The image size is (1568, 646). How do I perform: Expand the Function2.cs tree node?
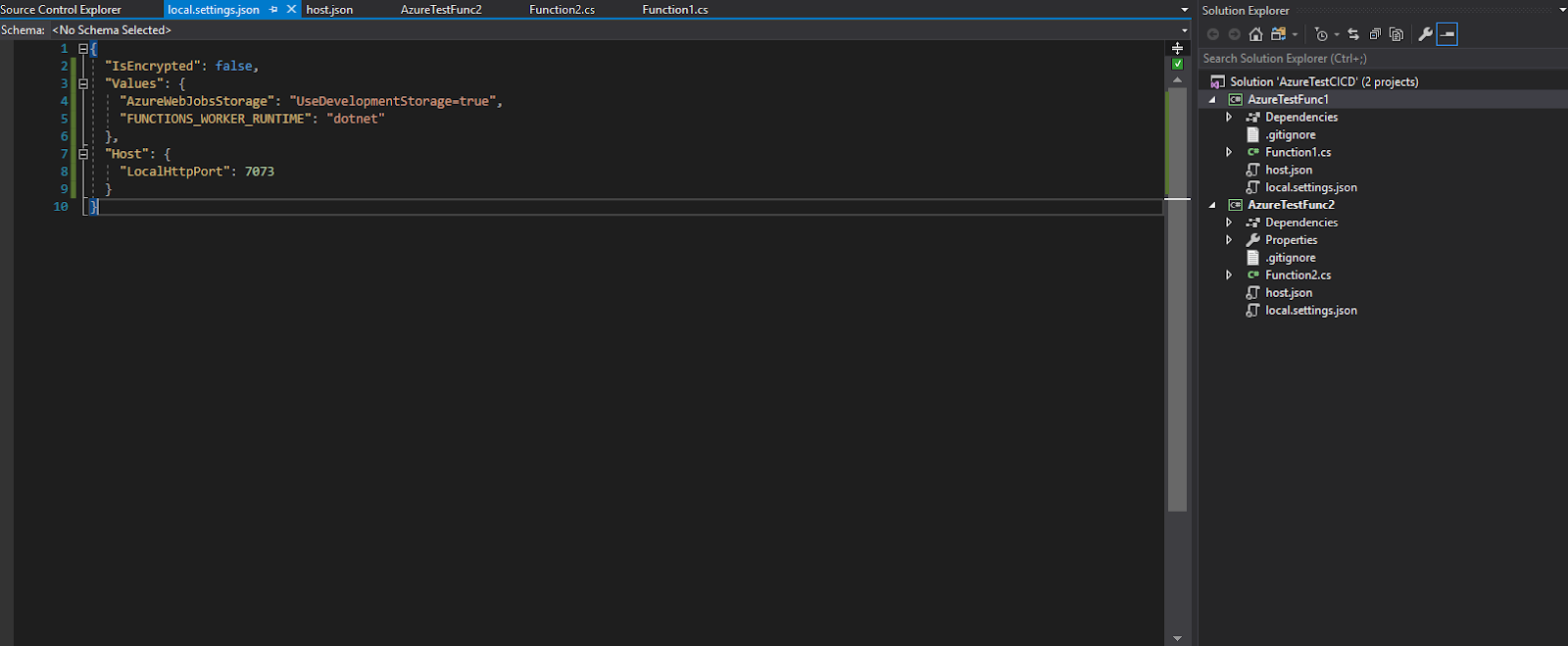click(1229, 275)
